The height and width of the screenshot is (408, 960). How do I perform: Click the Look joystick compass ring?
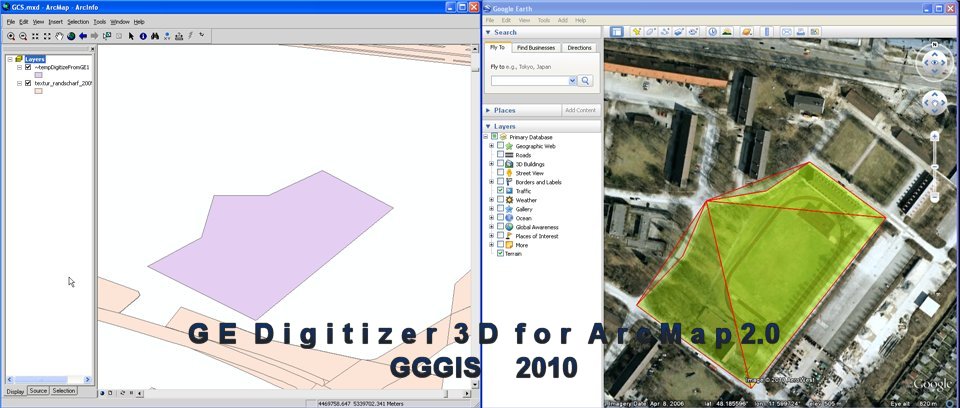(934, 62)
